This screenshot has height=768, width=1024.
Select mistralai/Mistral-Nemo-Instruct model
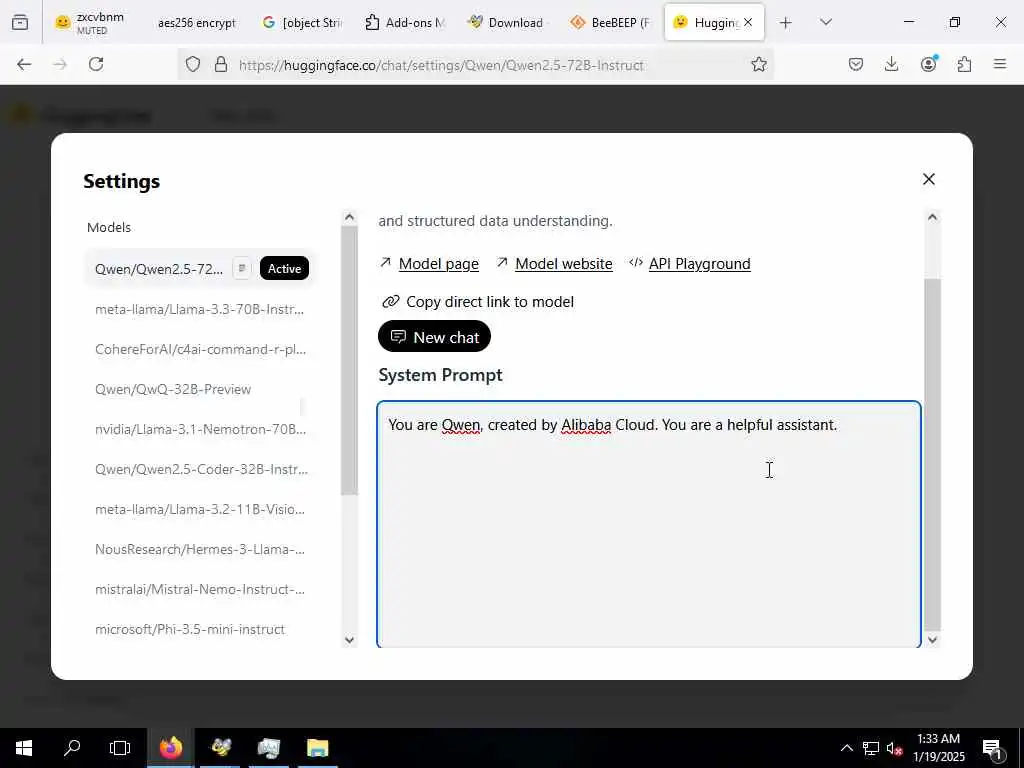coord(199,589)
